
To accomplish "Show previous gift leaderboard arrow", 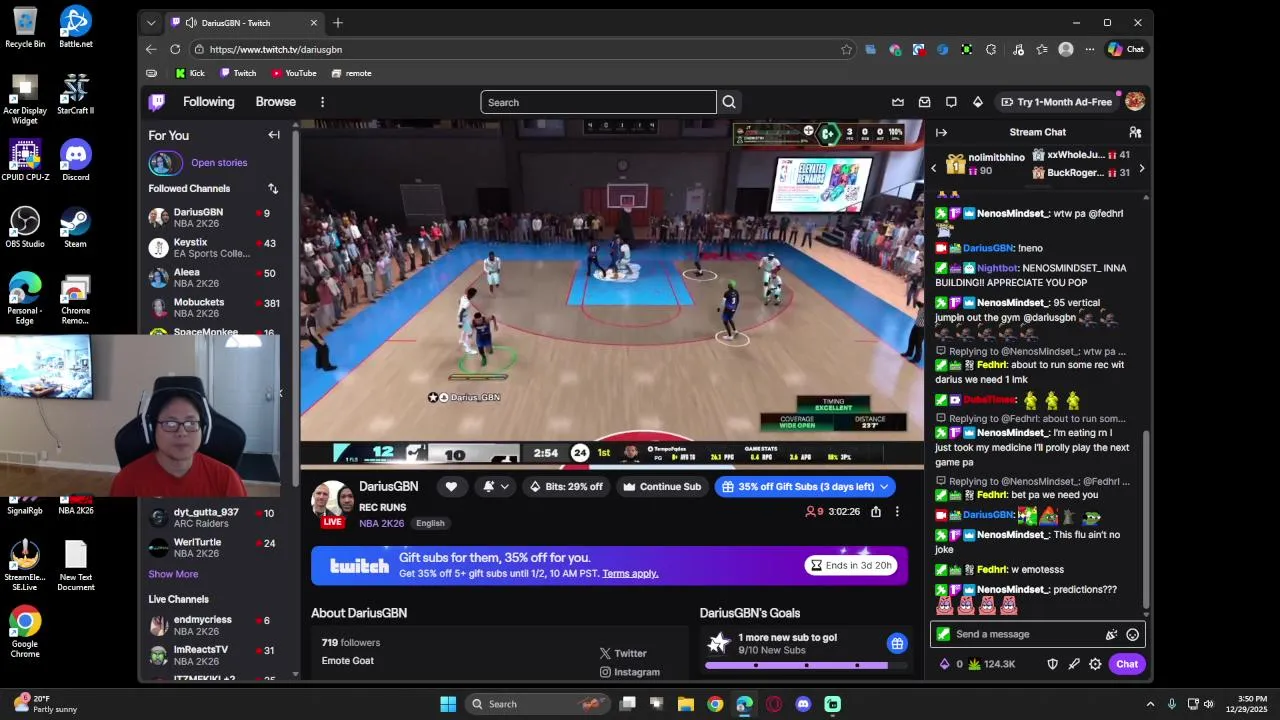I will pos(934,168).
